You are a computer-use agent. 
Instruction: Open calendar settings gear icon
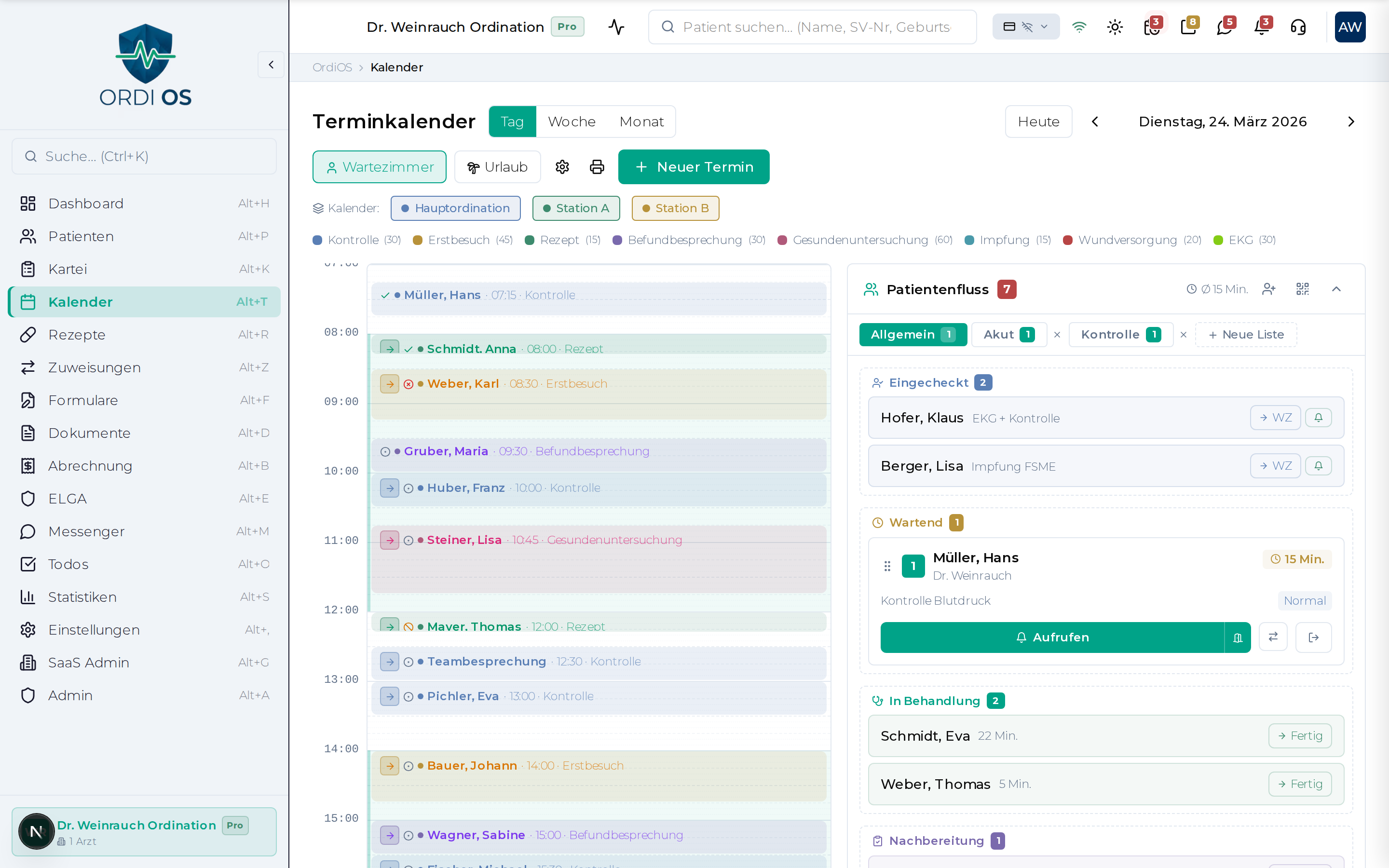pos(562,167)
